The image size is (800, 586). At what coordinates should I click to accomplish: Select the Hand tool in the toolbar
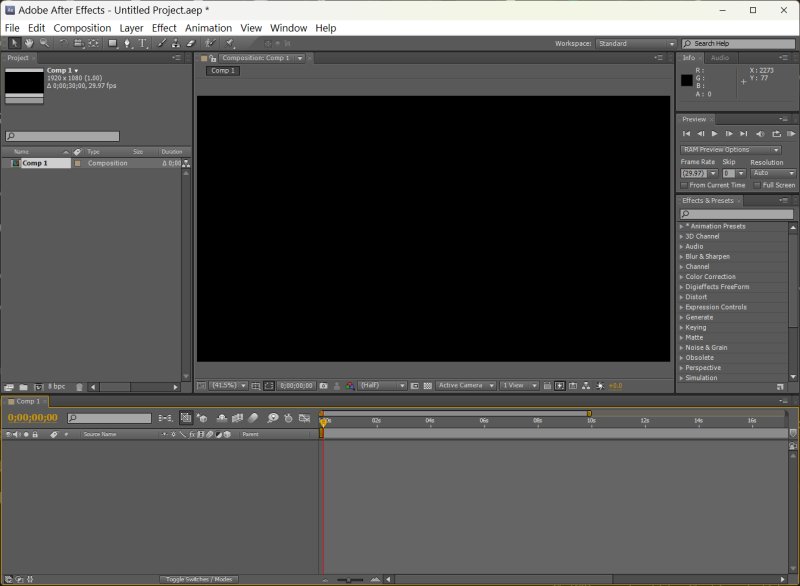click(29, 44)
